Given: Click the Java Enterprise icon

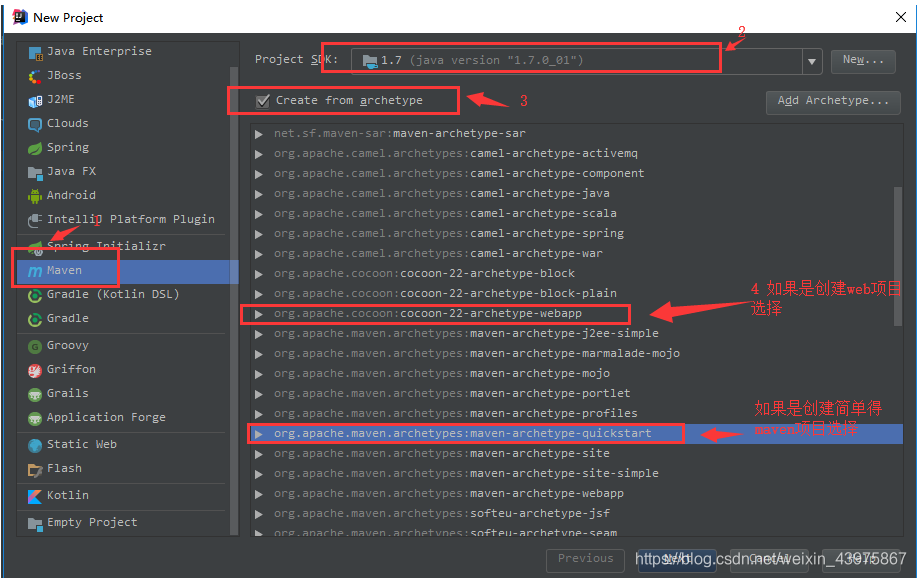Looking at the screenshot, I should tap(35, 53).
